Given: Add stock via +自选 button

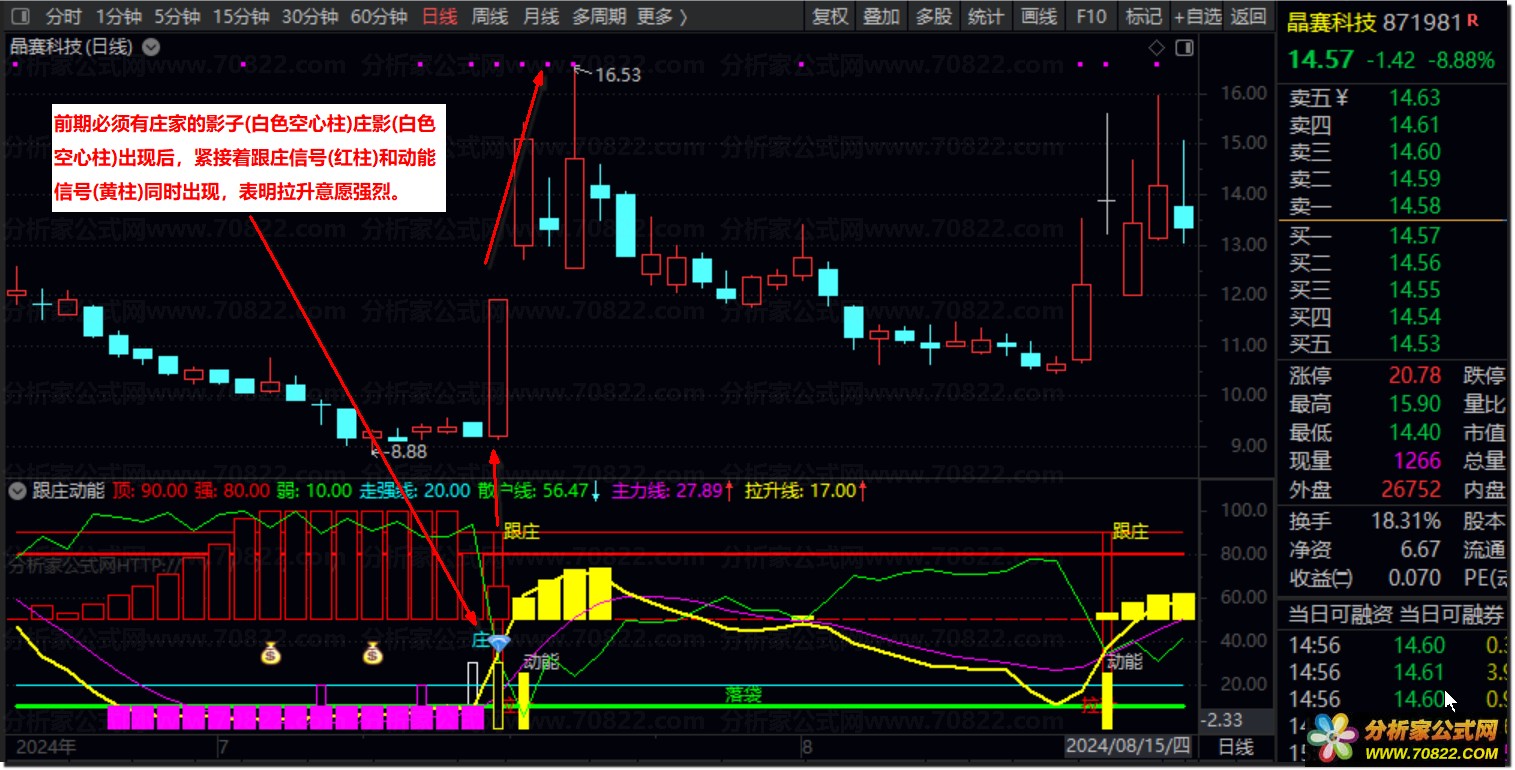Looking at the screenshot, I should (x=1197, y=16).
